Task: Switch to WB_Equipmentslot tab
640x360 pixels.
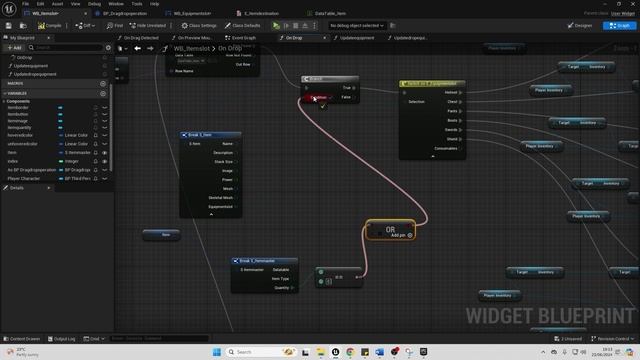Action: pyautogui.click(x=192, y=13)
